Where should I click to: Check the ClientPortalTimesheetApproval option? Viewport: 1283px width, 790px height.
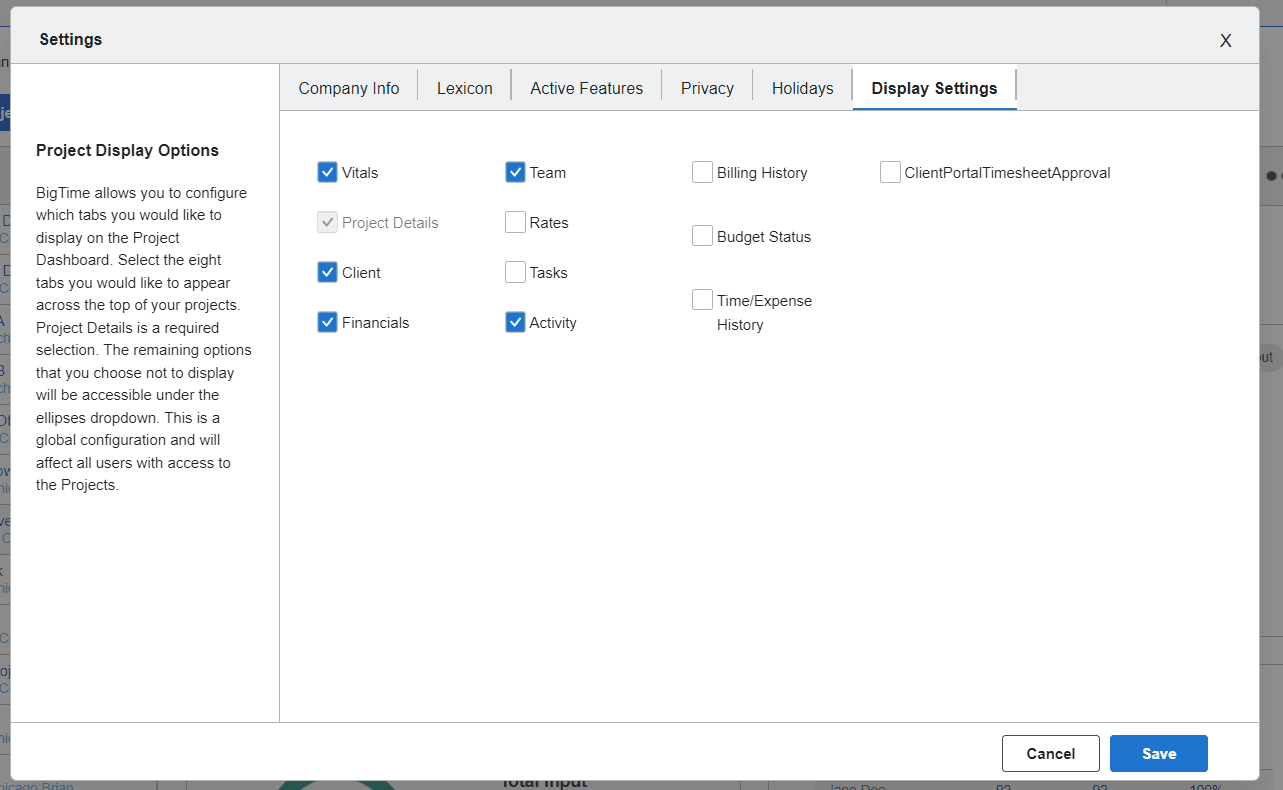pos(889,172)
